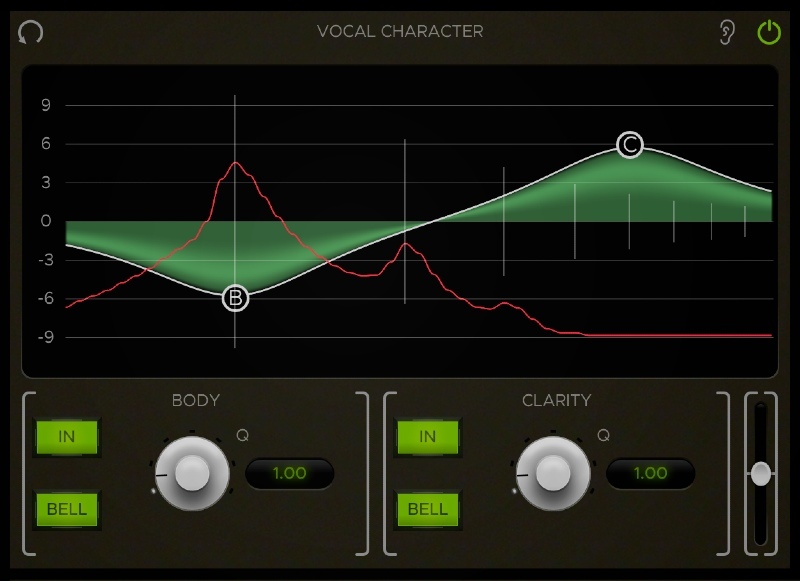The image size is (800, 581).
Task: Click the CLARITY section label
Action: click(x=557, y=400)
